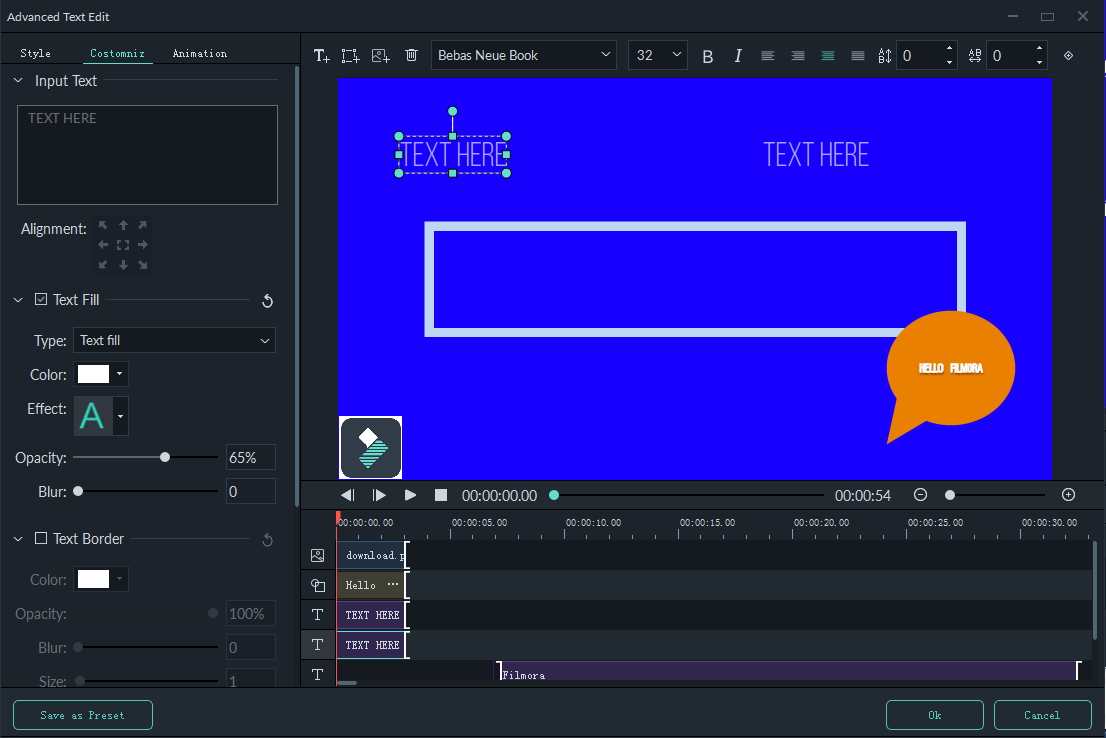The height and width of the screenshot is (738, 1106).
Task: Step back one frame
Action: [347, 495]
